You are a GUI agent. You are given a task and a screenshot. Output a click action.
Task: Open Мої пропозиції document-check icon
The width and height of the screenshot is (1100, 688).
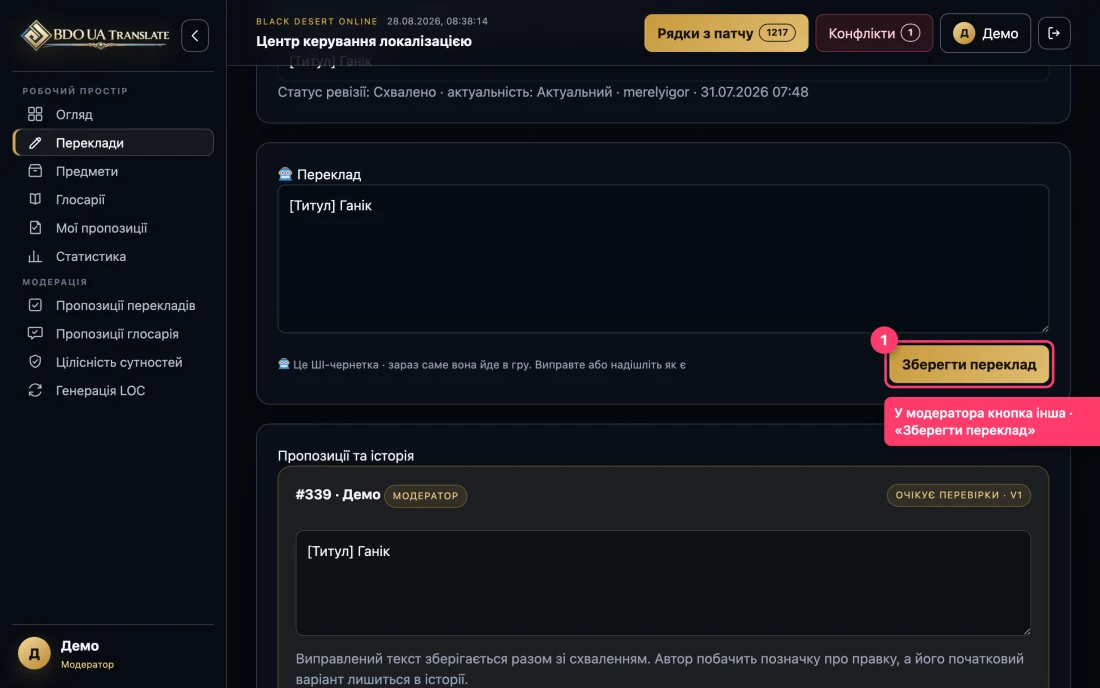click(35, 228)
